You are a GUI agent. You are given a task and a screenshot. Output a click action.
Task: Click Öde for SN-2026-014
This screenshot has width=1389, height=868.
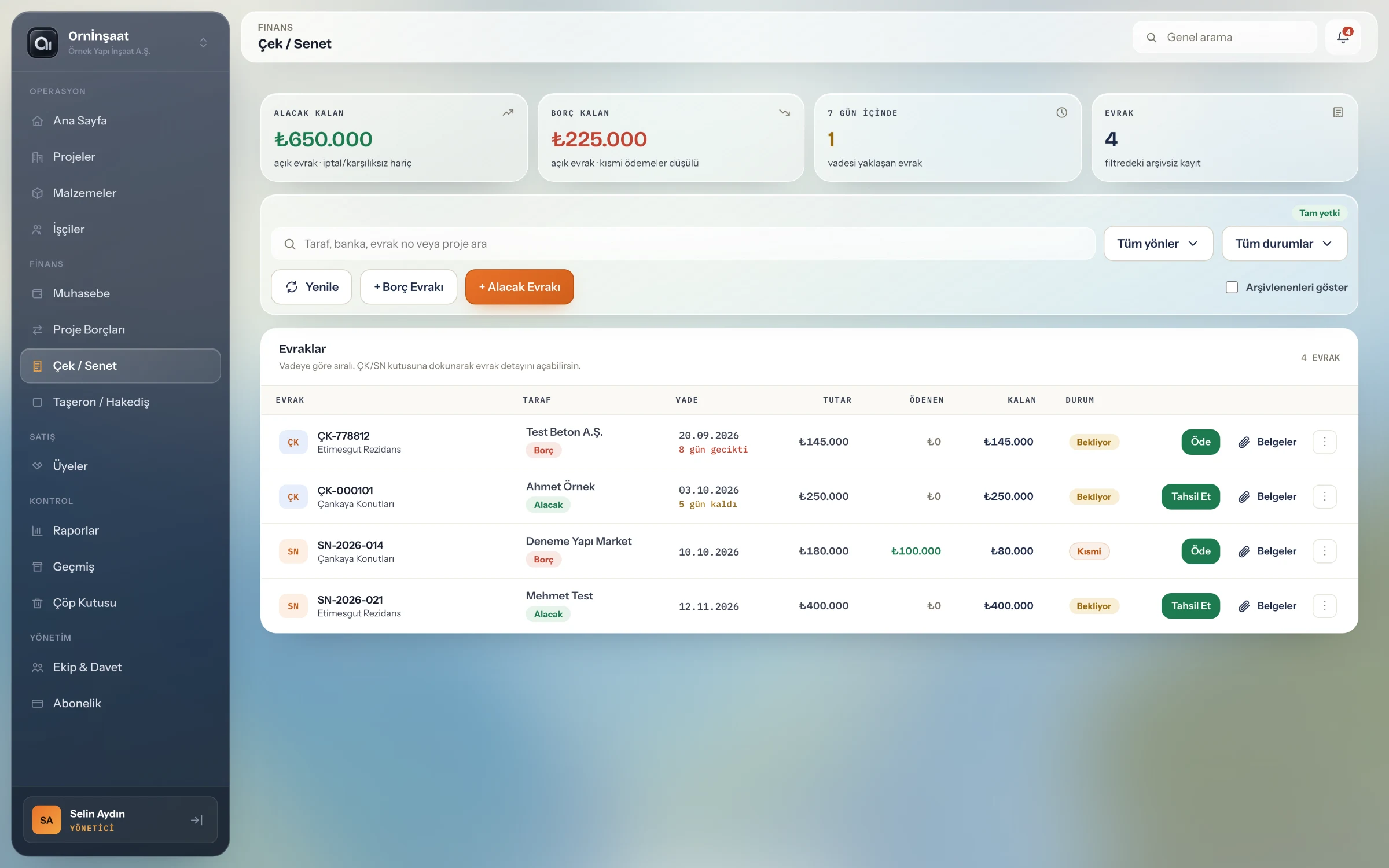coord(1200,551)
